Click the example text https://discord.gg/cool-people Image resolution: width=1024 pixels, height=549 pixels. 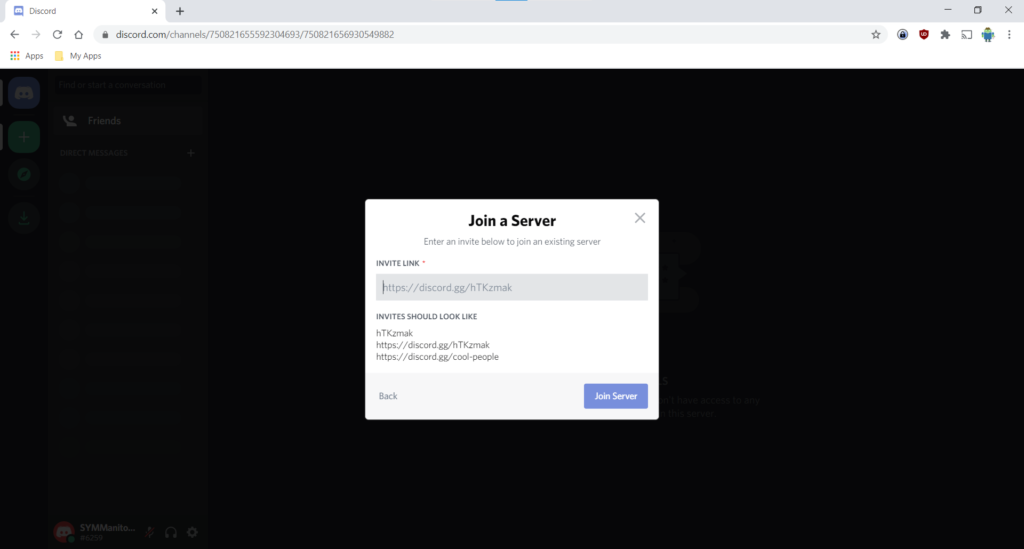(437, 356)
